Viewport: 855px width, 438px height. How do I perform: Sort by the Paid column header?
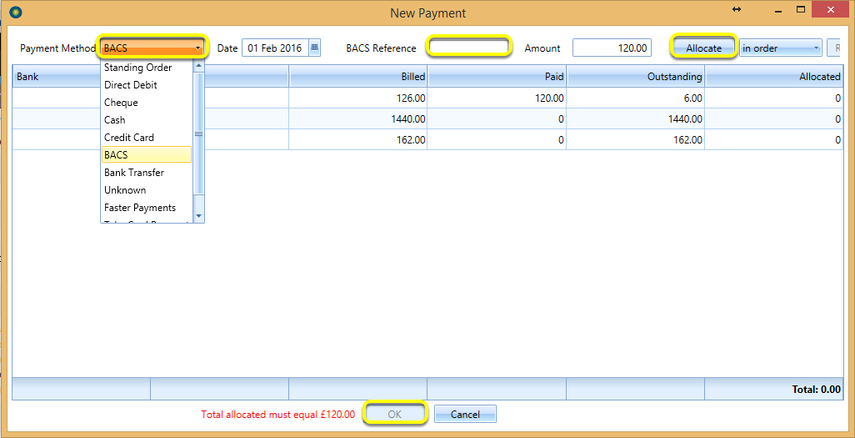click(497, 76)
